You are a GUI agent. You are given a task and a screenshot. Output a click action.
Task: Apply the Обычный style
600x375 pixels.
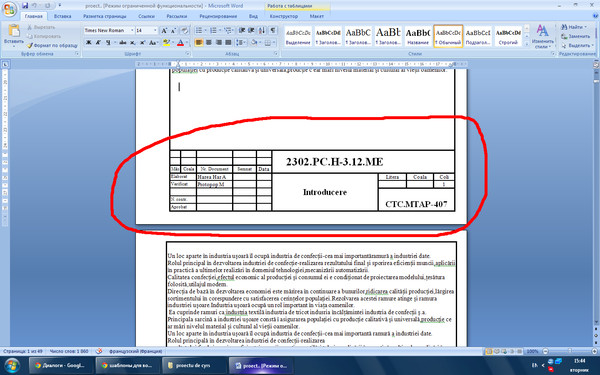point(448,36)
